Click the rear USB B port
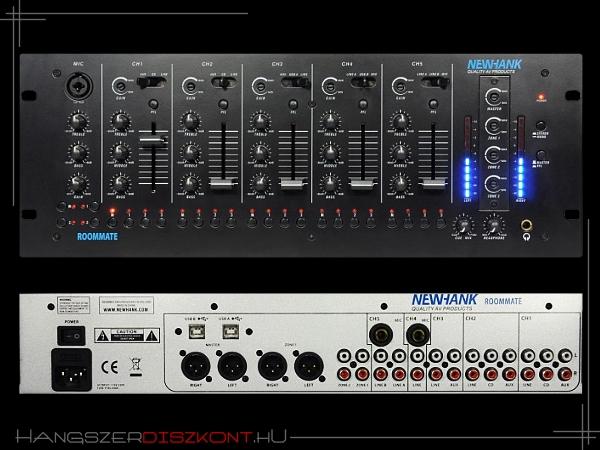 [197, 331]
